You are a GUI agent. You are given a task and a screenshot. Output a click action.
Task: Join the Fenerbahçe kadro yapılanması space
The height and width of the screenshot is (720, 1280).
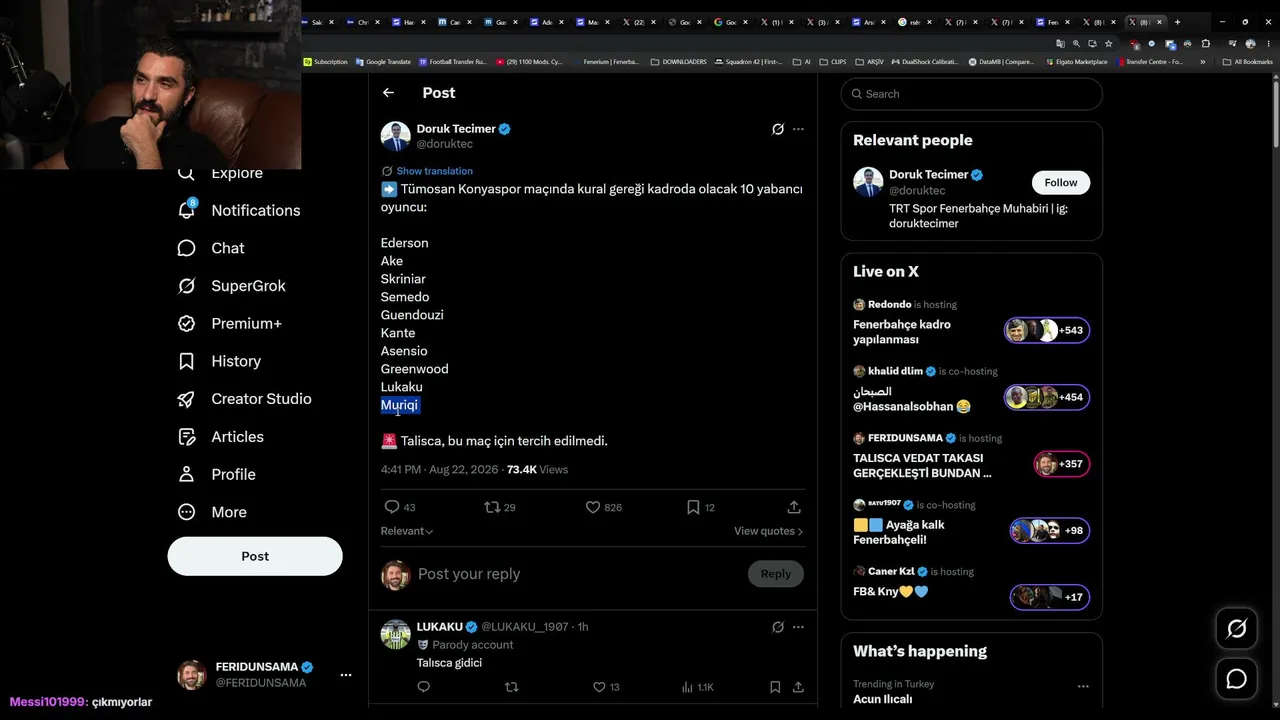(902, 332)
